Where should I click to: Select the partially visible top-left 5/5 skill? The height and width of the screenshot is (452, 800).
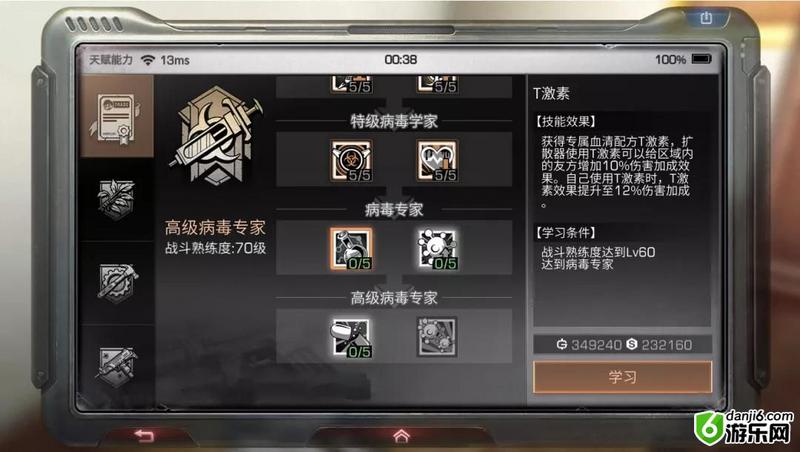351,84
